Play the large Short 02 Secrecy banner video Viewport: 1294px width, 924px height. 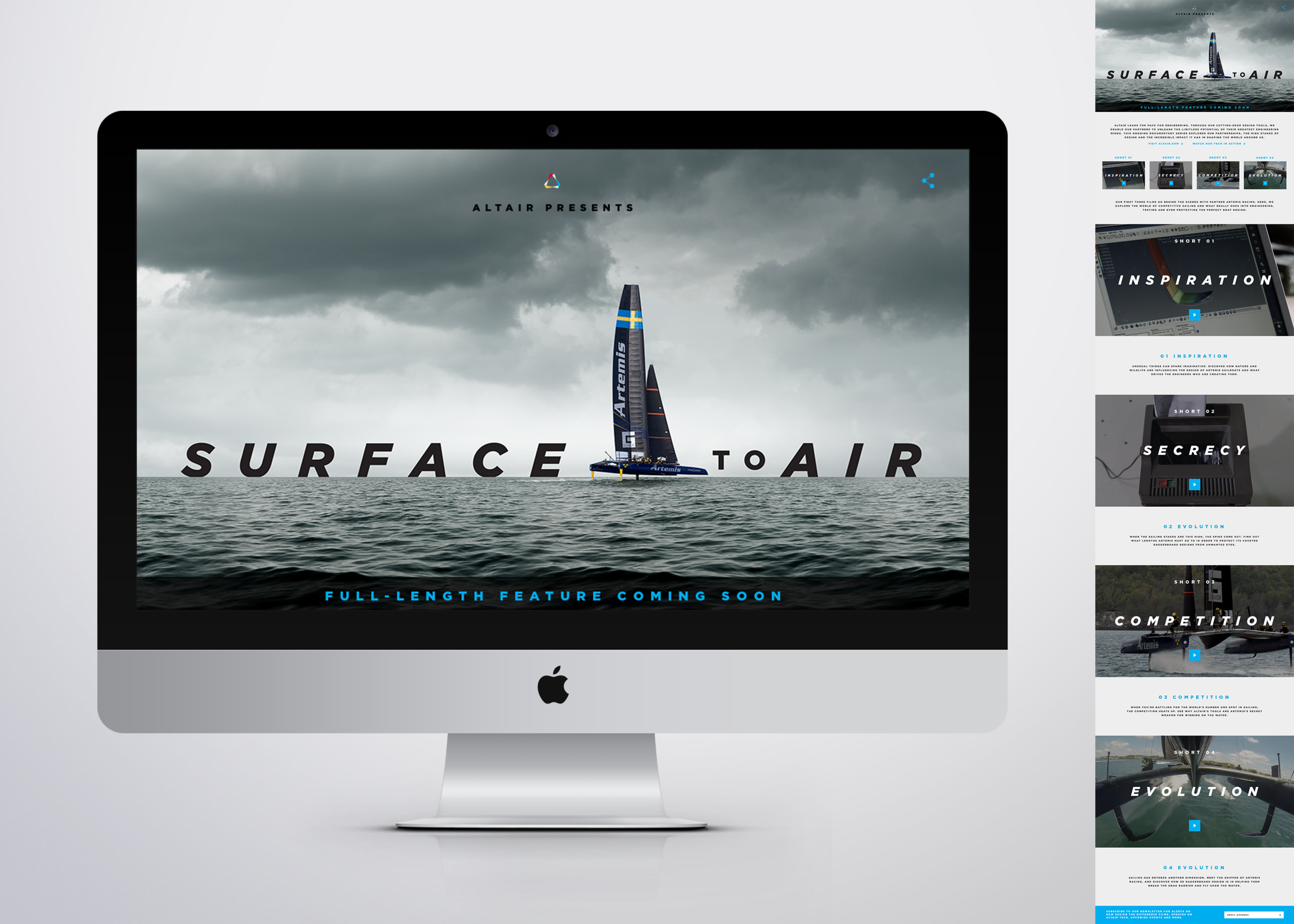[1195, 485]
